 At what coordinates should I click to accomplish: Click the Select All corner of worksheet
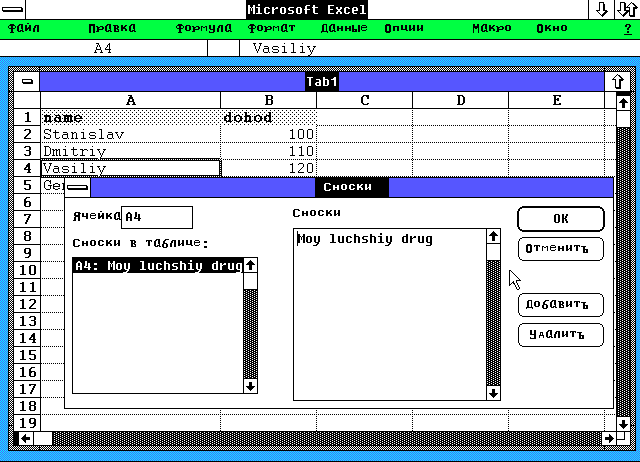(27, 100)
